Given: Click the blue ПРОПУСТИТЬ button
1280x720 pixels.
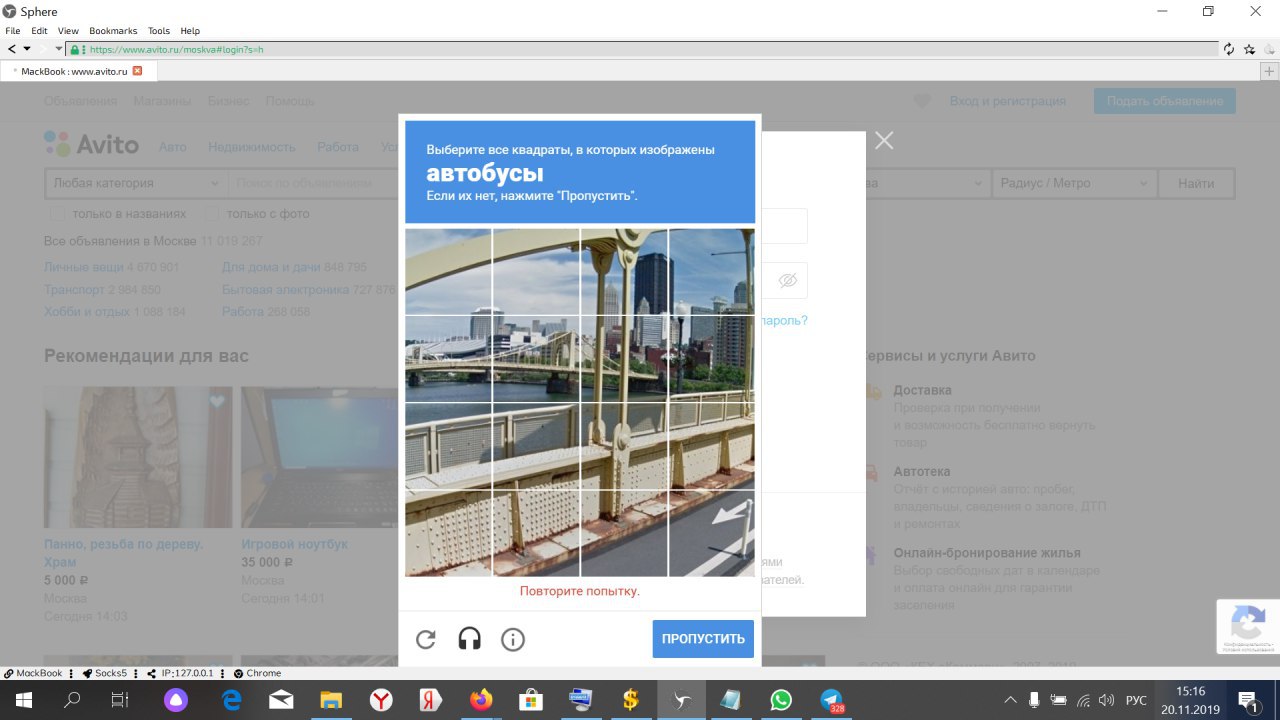Looking at the screenshot, I should pos(703,639).
